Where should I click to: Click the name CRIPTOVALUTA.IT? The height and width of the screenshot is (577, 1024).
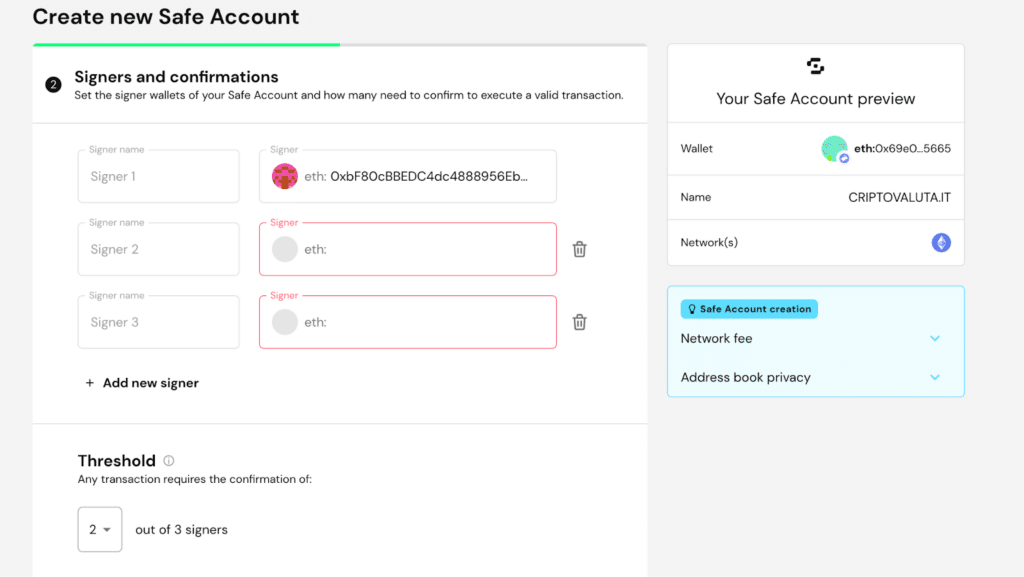[899, 198]
